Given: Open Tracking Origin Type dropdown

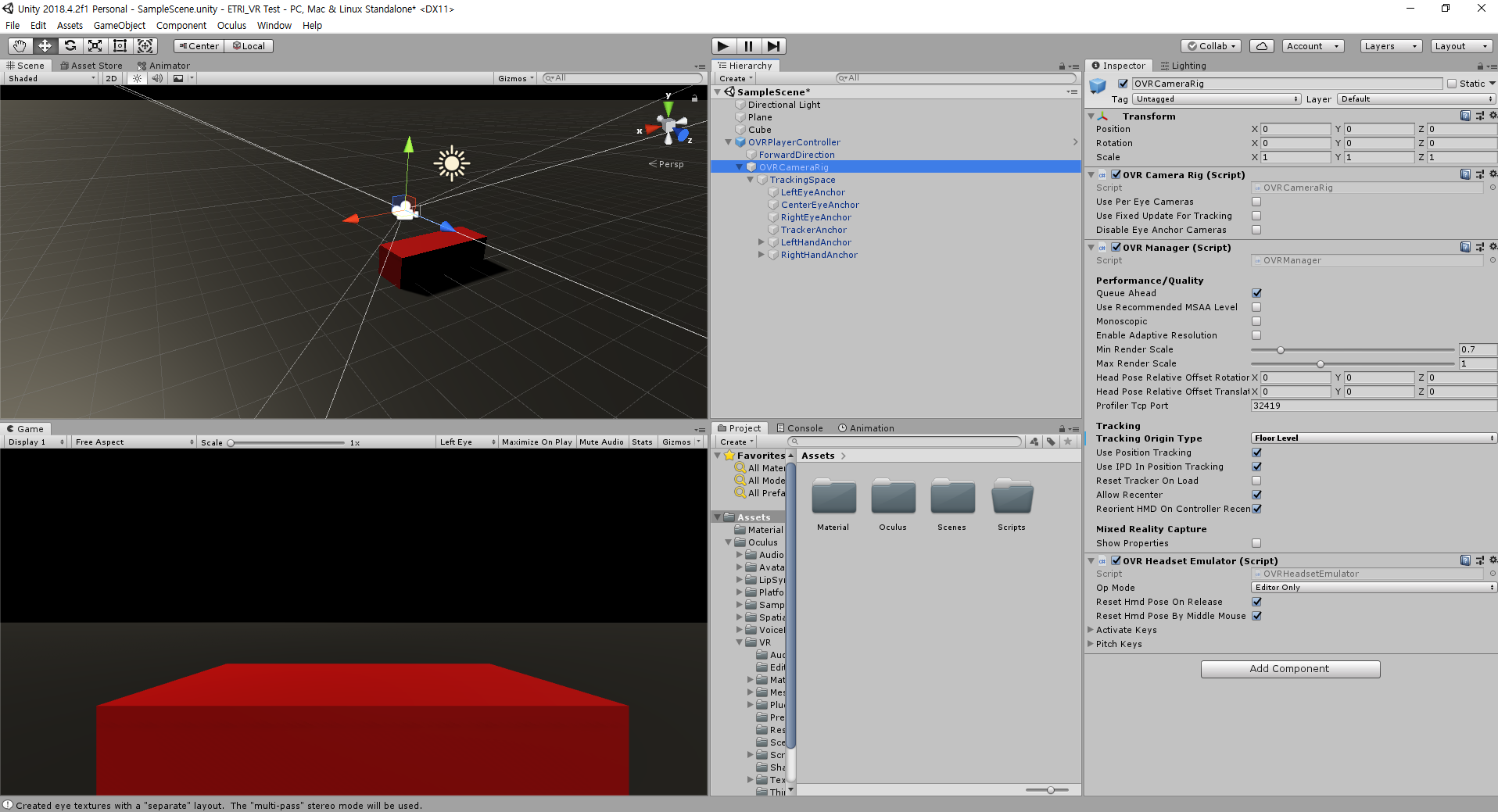Looking at the screenshot, I should pyautogui.click(x=1374, y=438).
